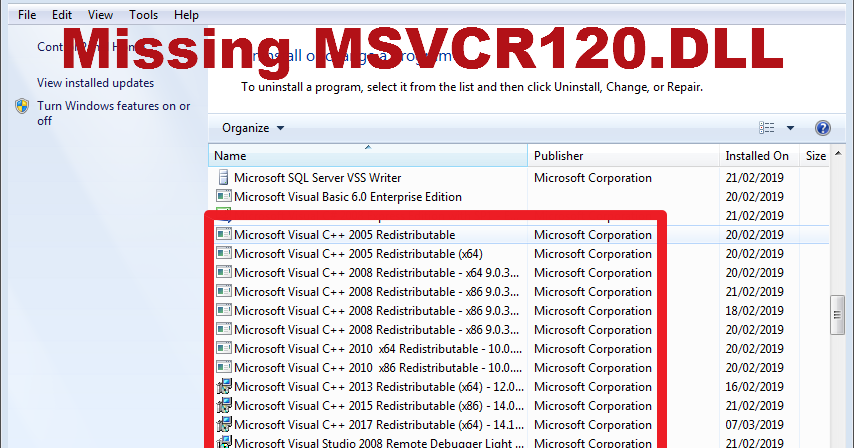
Task: Click the Windows features shield icon
Action: pyautogui.click(x=22, y=106)
